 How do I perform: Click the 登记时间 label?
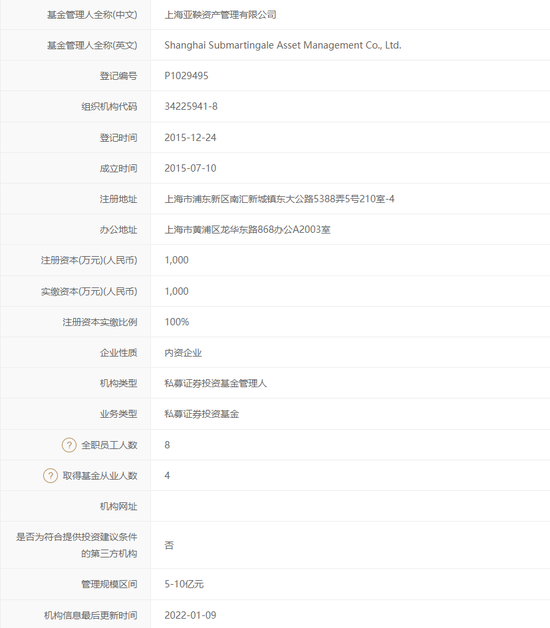pos(119,138)
